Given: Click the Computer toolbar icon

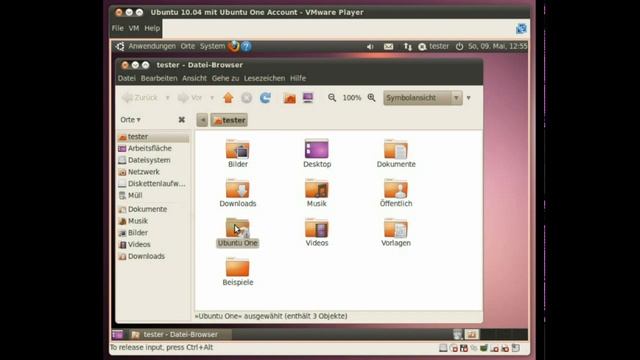Looking at the screenshot, I should [308, 98].
